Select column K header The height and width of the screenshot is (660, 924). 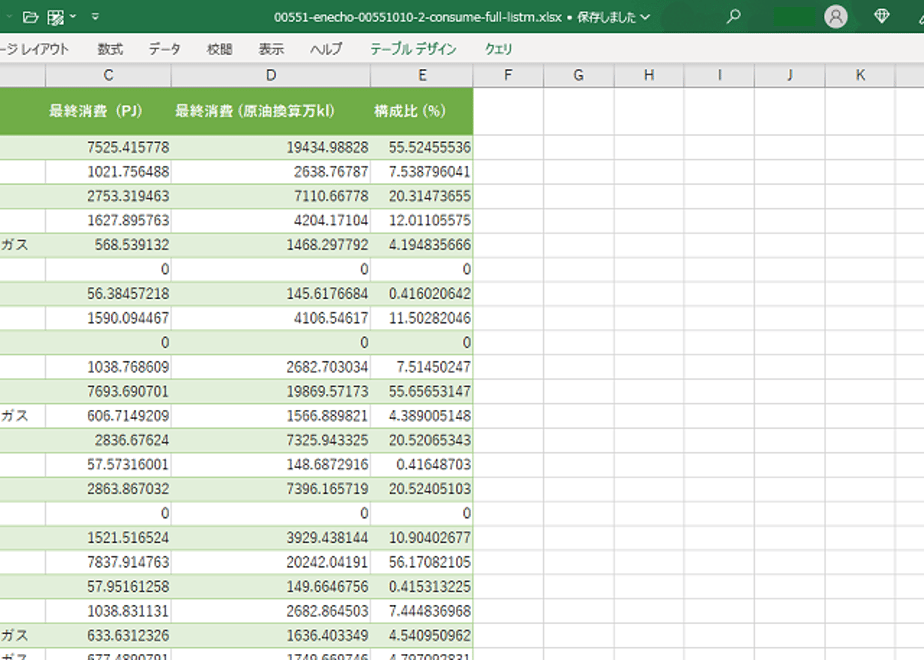click(860, 75)
